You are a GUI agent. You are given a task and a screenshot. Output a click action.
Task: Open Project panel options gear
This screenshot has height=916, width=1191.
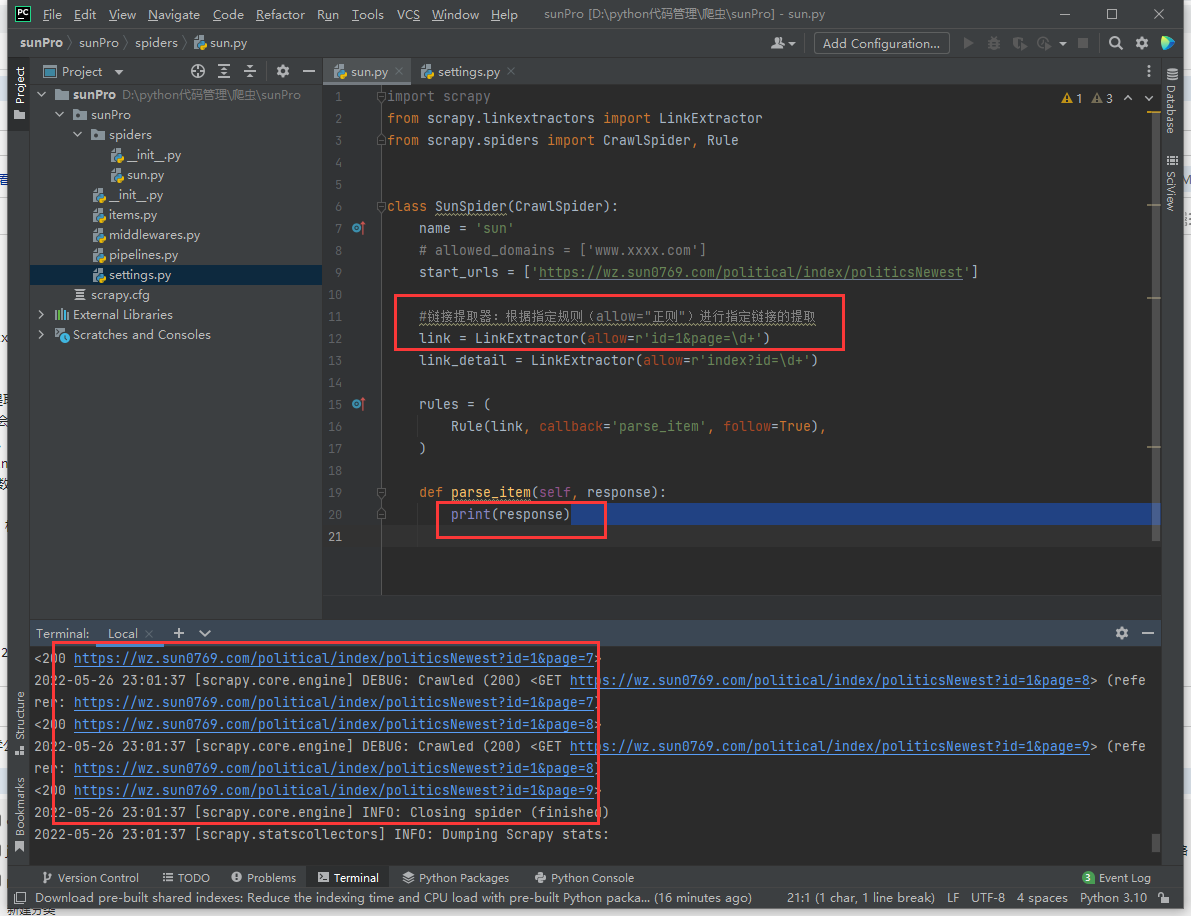point(283,71)
